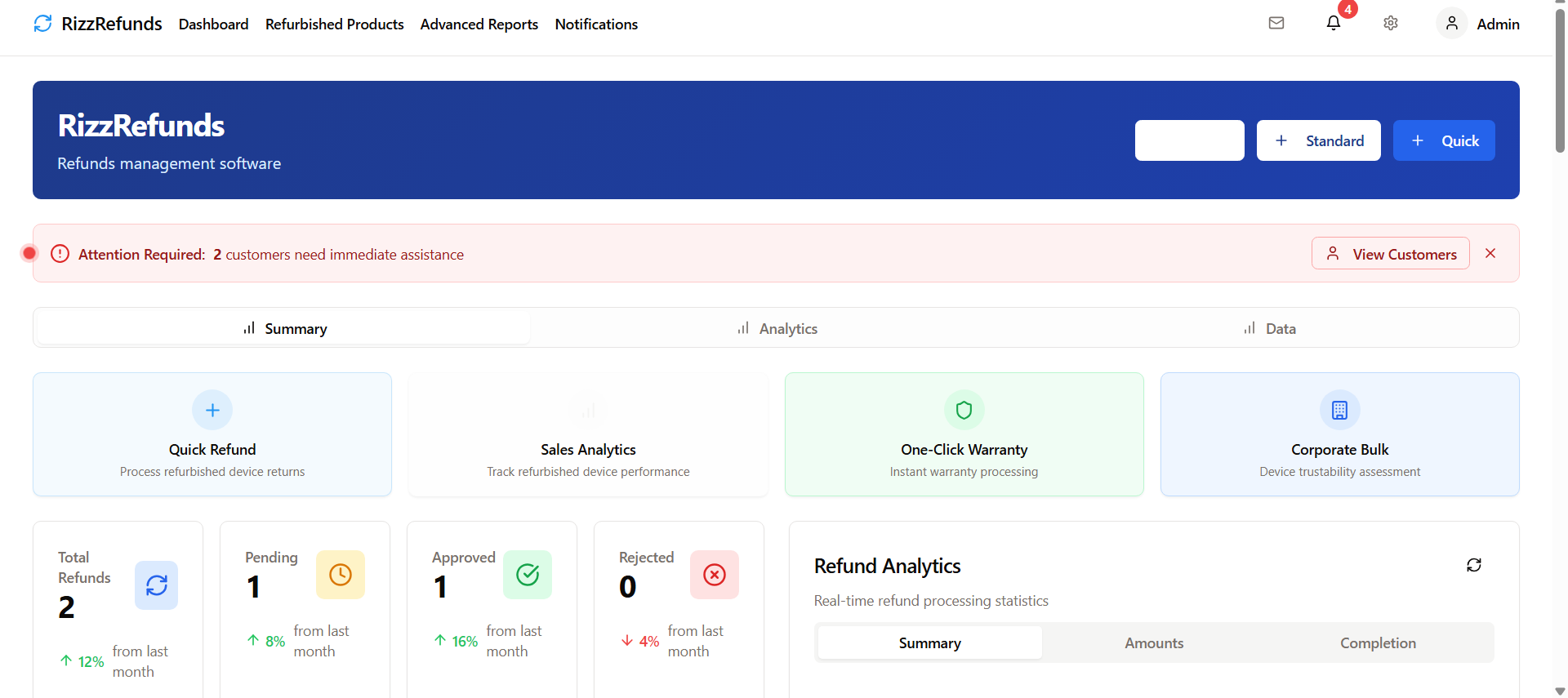This screenshot has height=698, width=1568.
Task: Dismiss the attention alert banner
Action: click(1490, 253)
